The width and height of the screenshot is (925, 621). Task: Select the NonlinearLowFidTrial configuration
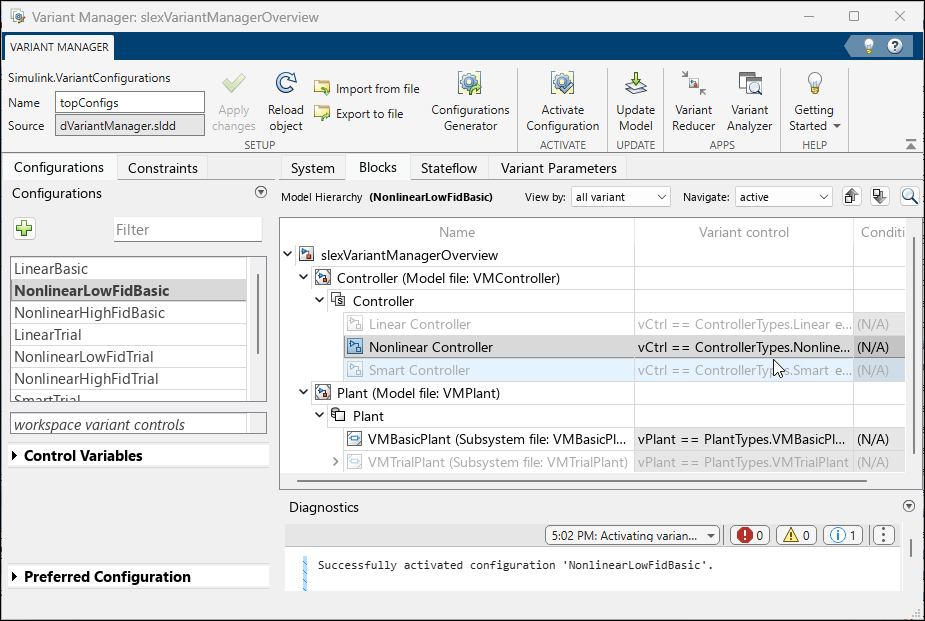click(129, 357)
